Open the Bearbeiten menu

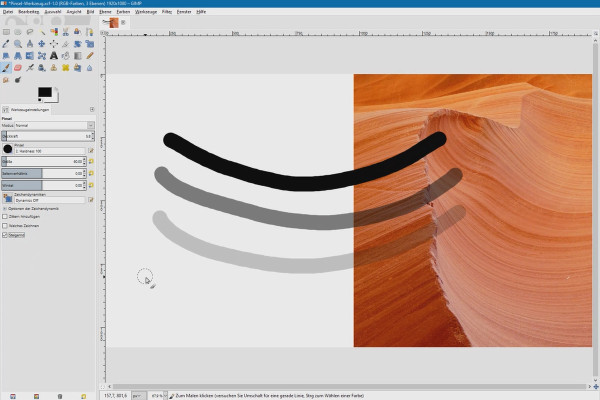click(x=29, y=12)
